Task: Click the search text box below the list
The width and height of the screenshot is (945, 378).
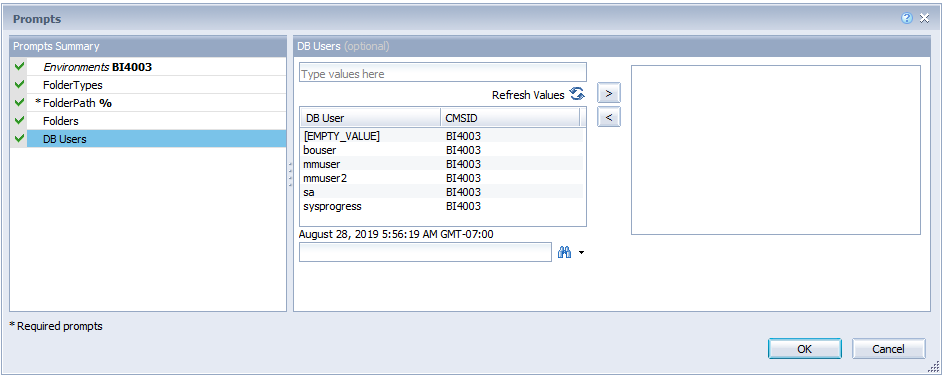Action: tap(425, 252)
